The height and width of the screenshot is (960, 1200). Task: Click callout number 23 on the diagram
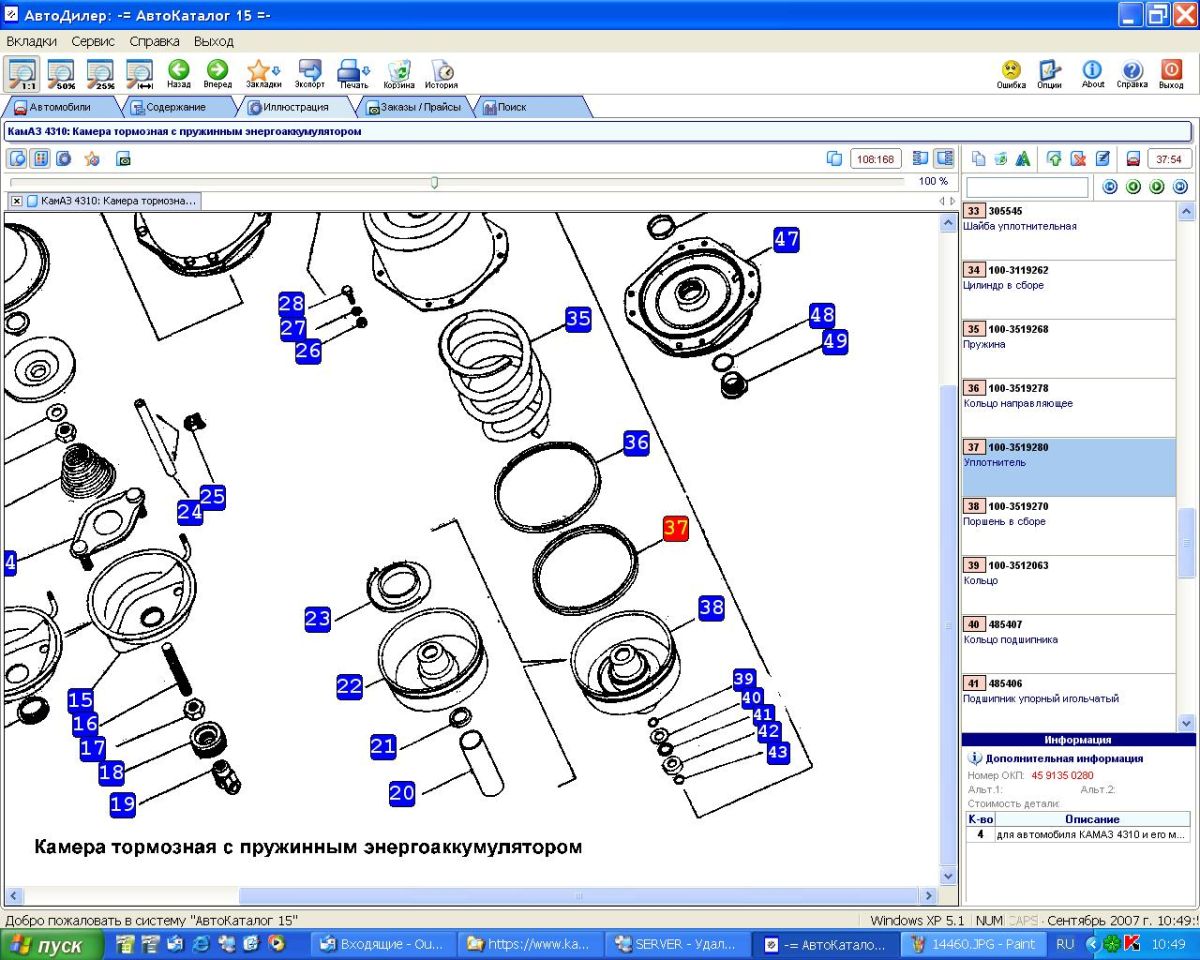tap(318, 619)
